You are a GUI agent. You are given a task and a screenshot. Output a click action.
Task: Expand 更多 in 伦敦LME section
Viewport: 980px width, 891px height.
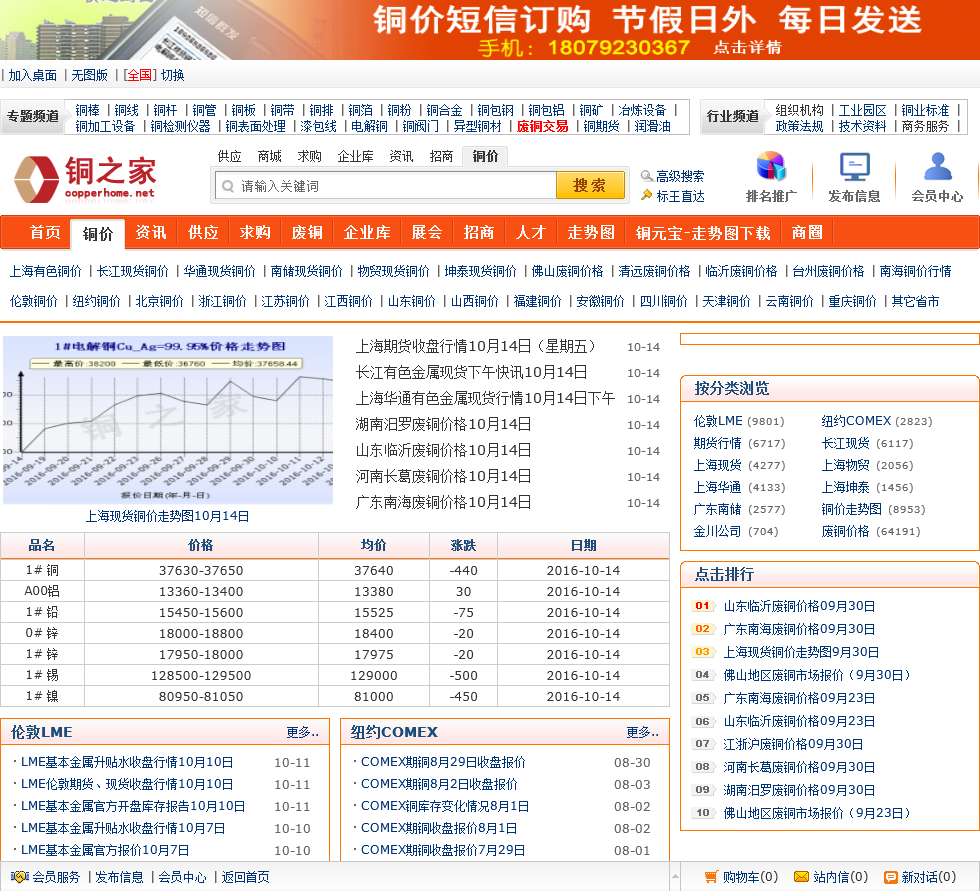tap(302, 732)
